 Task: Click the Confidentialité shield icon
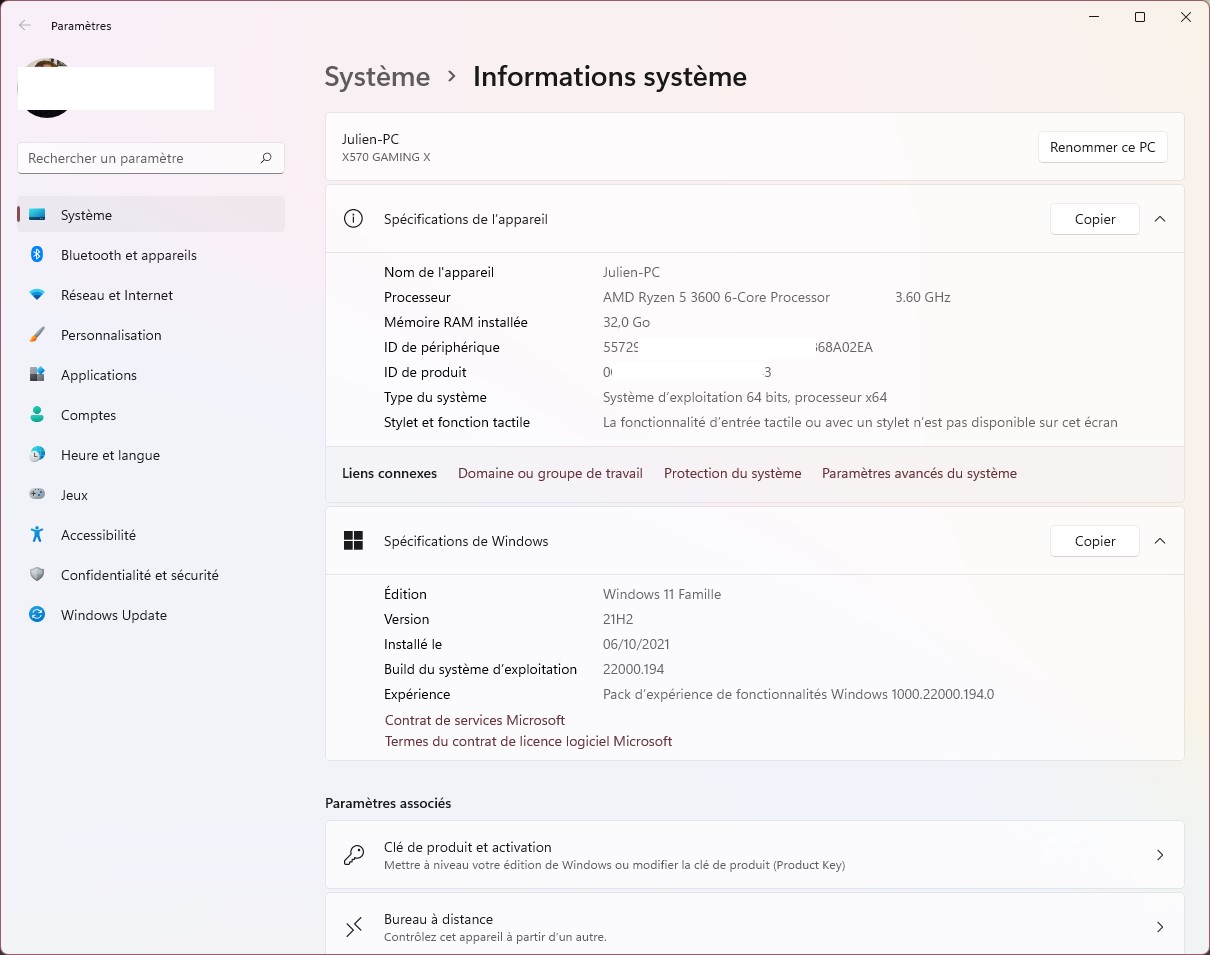tap(37, 575)
